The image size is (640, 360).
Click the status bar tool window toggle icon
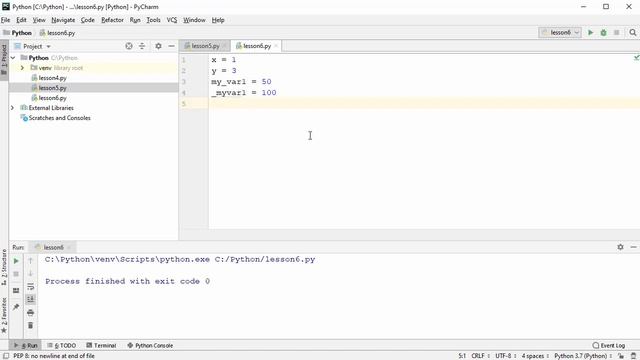point(6,356)
